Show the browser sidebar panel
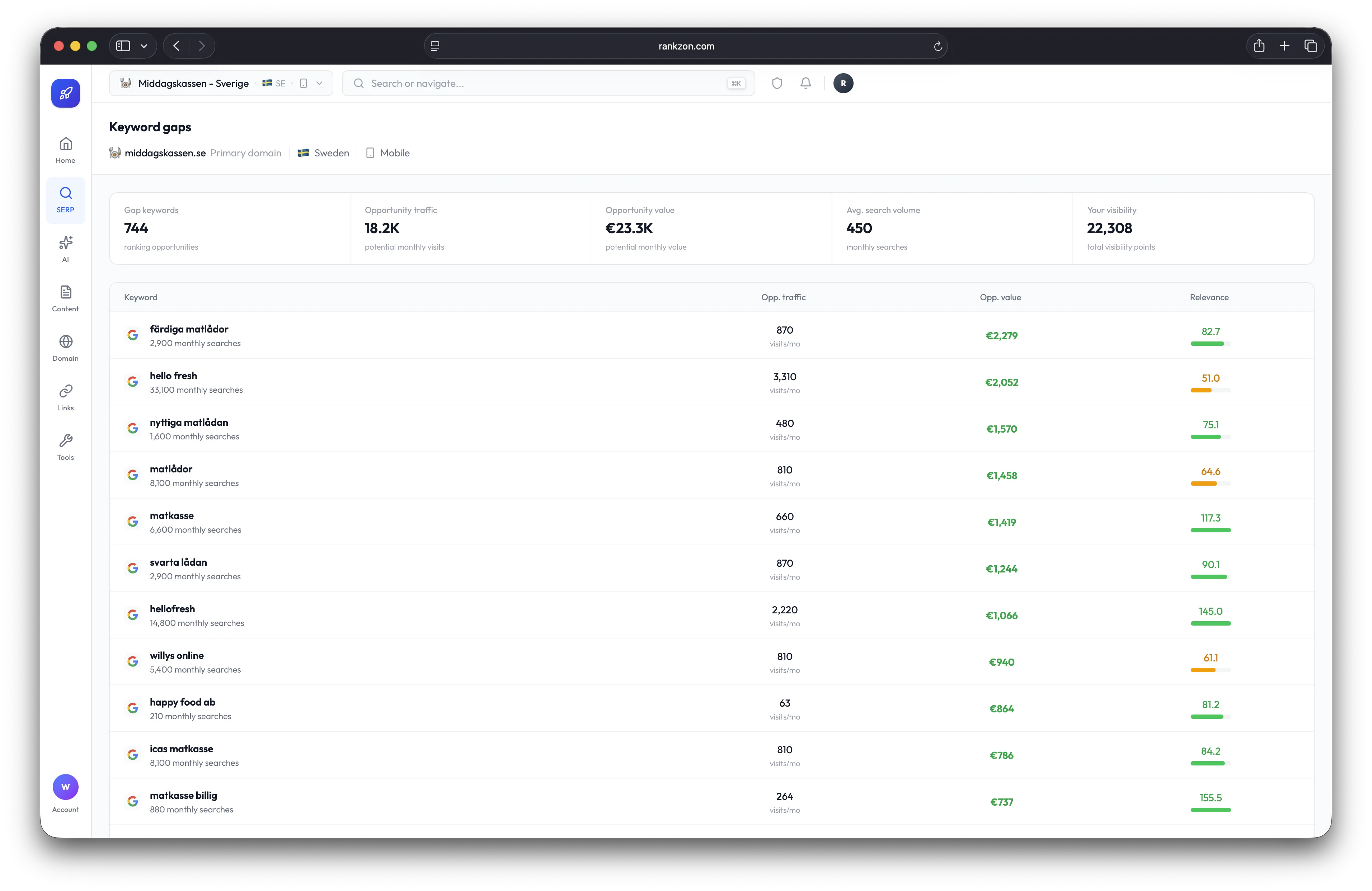The width and height of the screenshot is (1372, 891). [x=123, y=46]
